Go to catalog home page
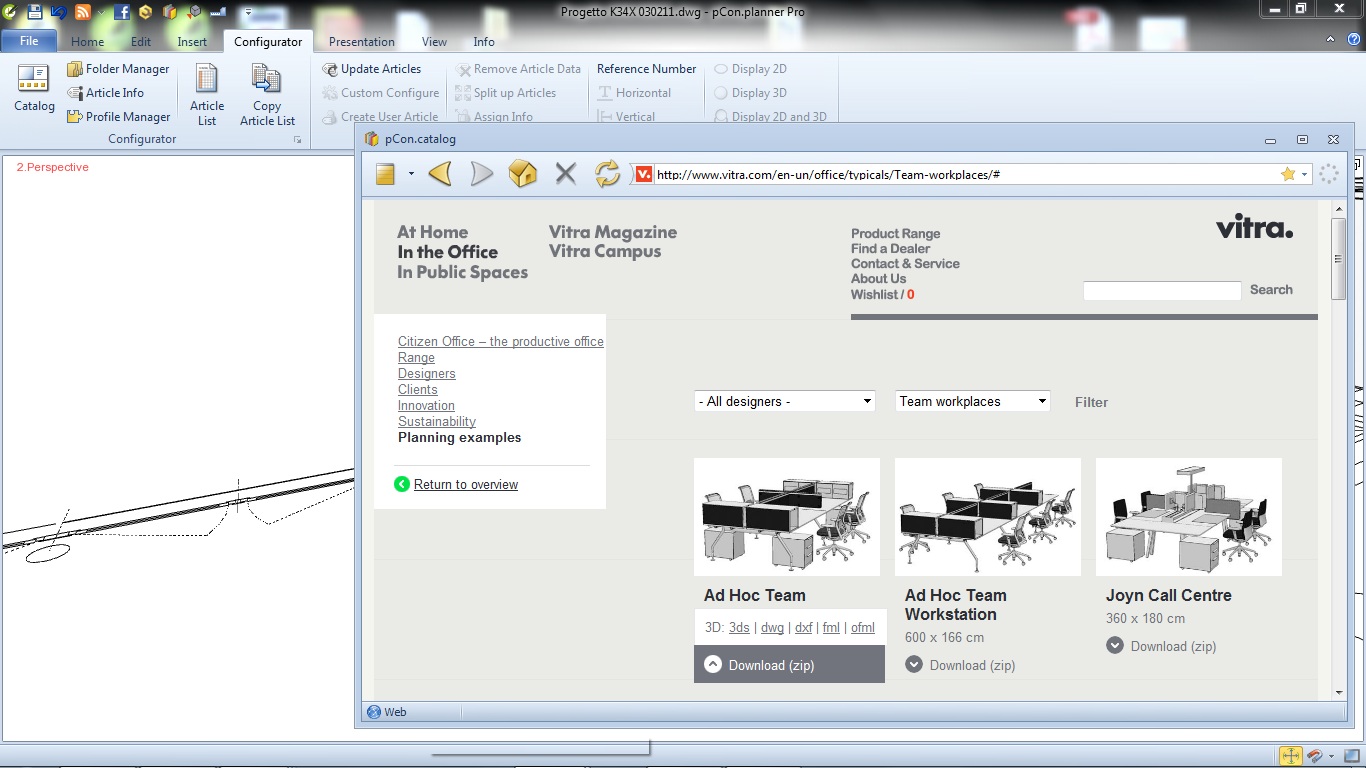Viewport: 1366px width, 768px height. [523, 174]
